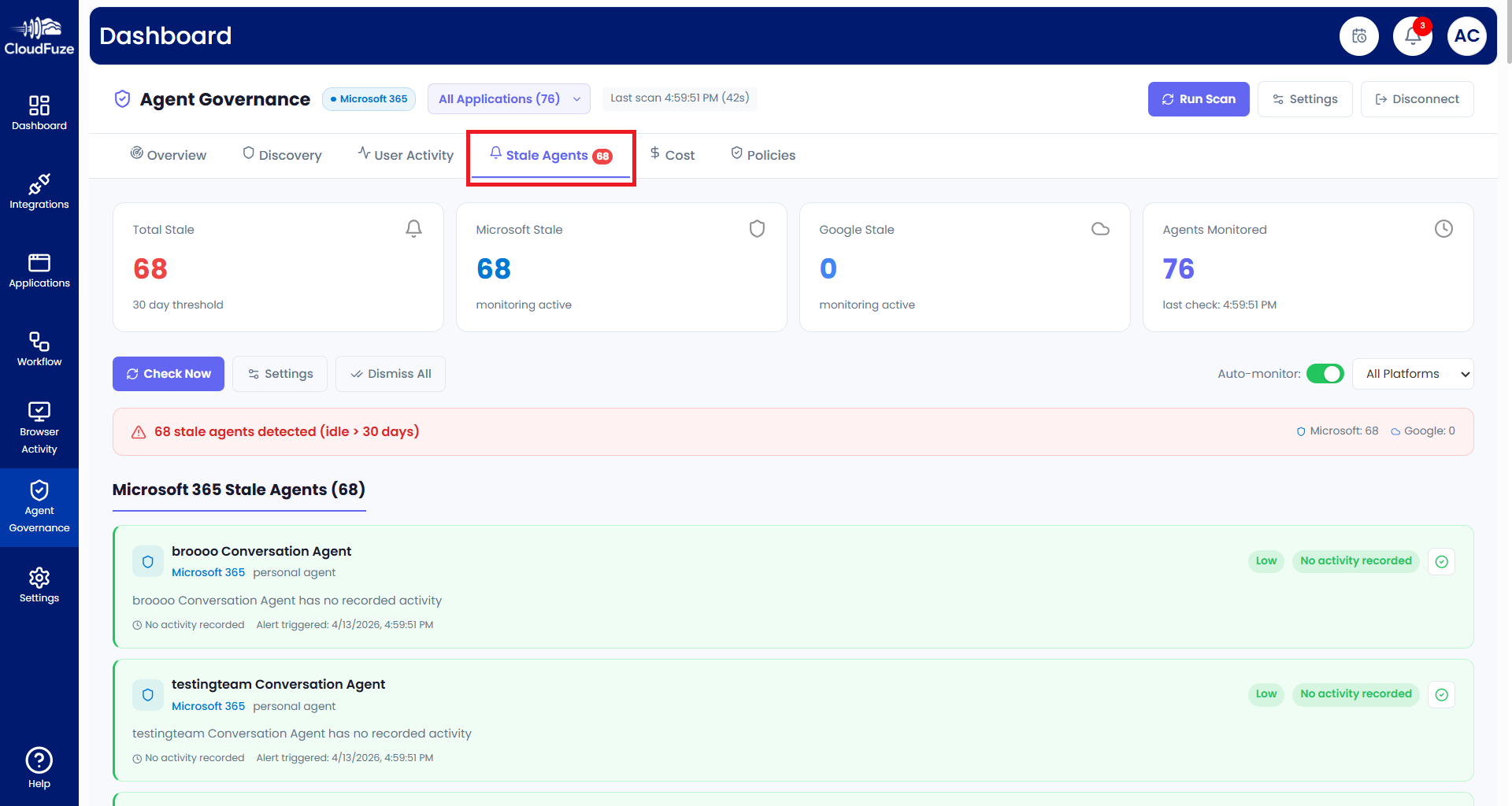Viewport: 1512px width, 806px height.
Task: Open Settings beside Check Now
Action: [x=280, y=374]
